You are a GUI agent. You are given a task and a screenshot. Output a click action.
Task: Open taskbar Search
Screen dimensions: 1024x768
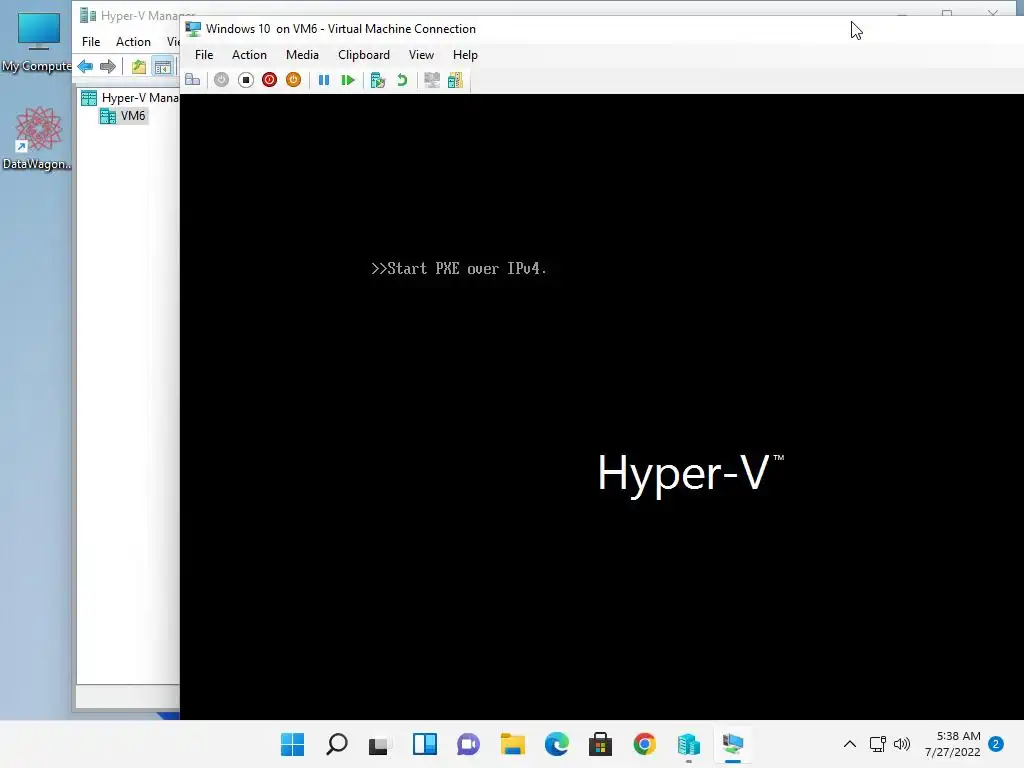coord(337,744)
